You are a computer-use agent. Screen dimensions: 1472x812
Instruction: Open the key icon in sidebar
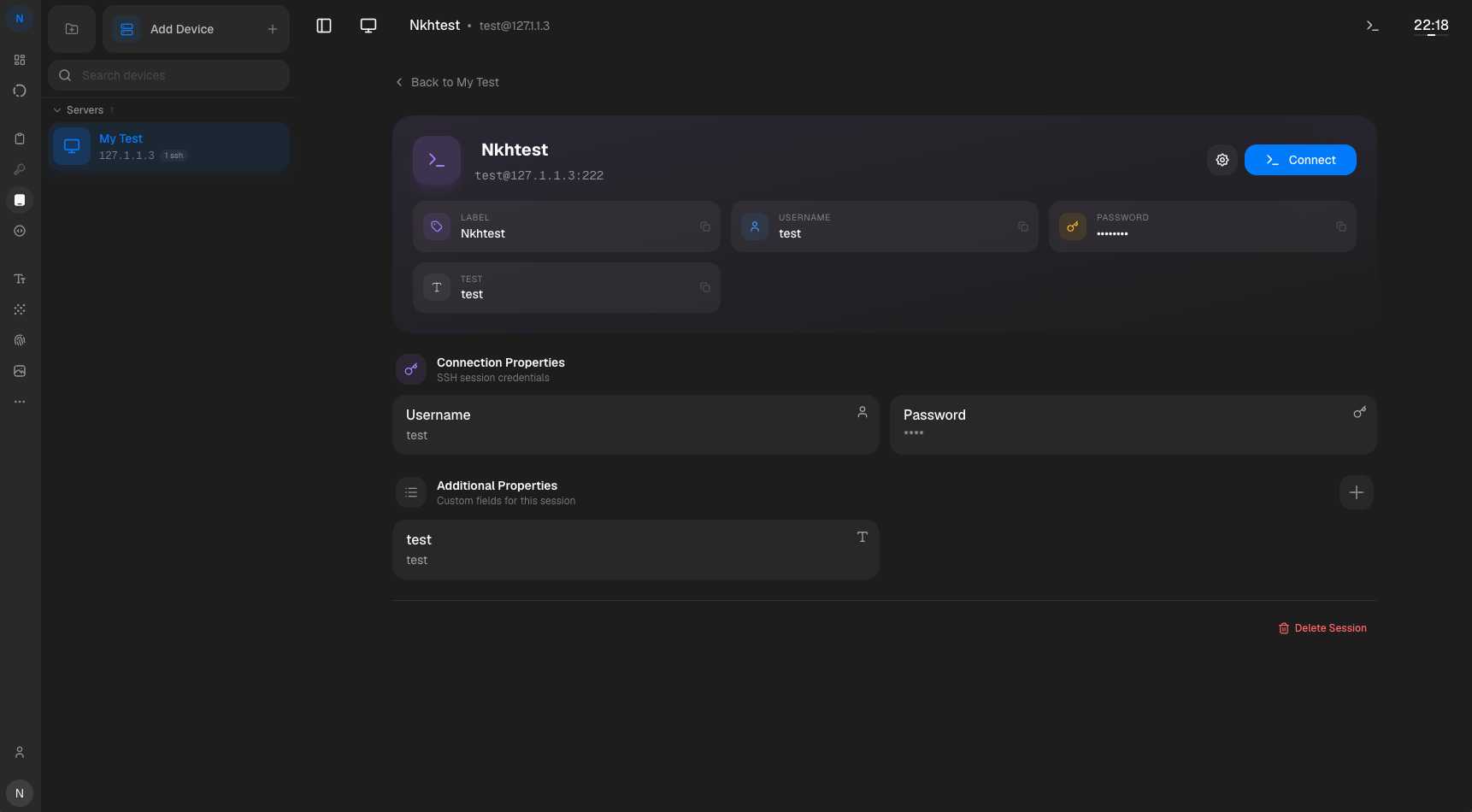20,169
